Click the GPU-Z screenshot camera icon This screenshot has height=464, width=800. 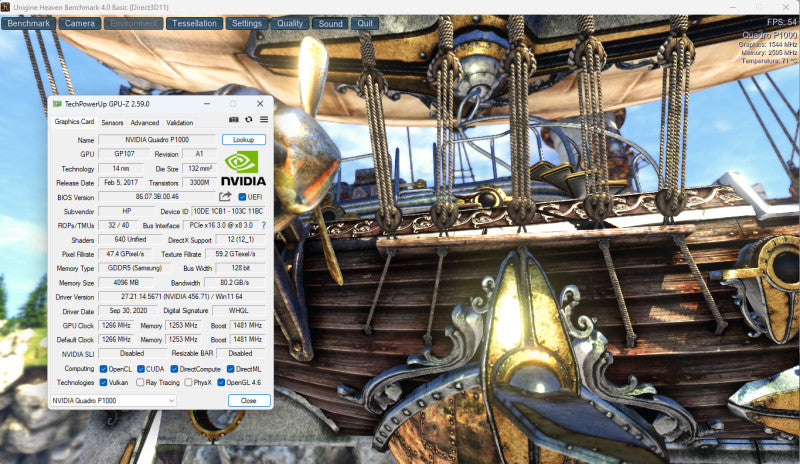233,119
